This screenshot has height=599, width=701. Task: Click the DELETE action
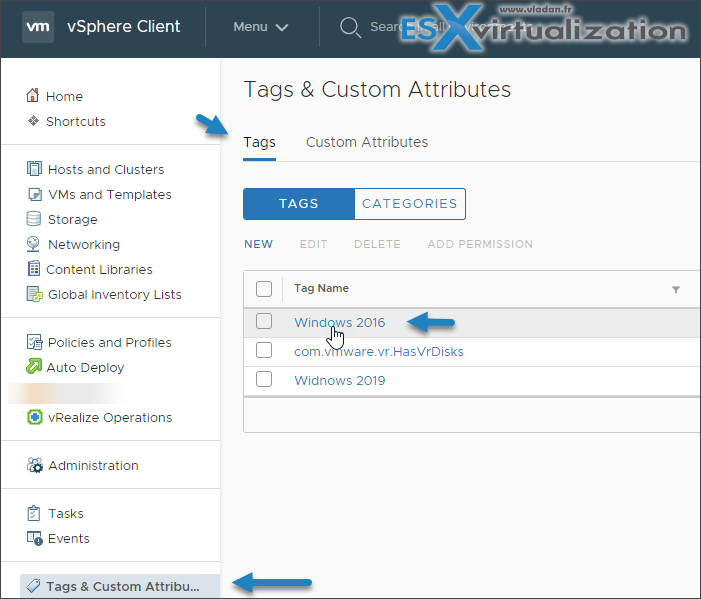[x=377, y=244]
